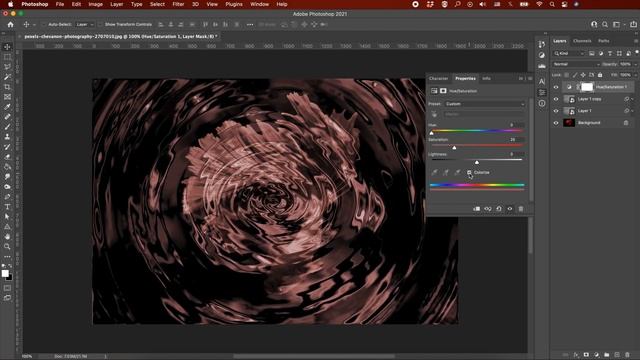View previous state icon in Properties

(488, 209)
